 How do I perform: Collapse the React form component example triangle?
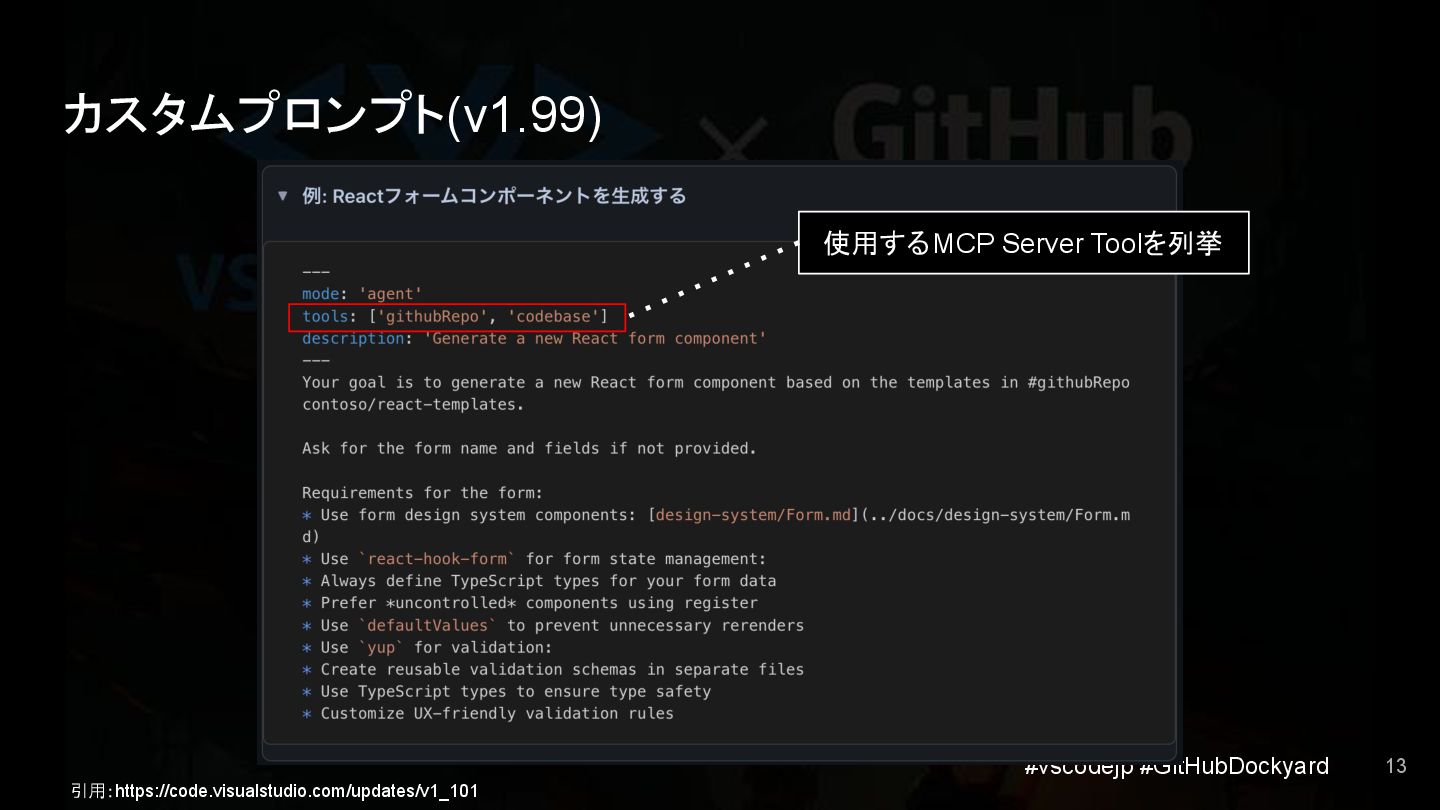pyautogui.click(x=283, y=196)
